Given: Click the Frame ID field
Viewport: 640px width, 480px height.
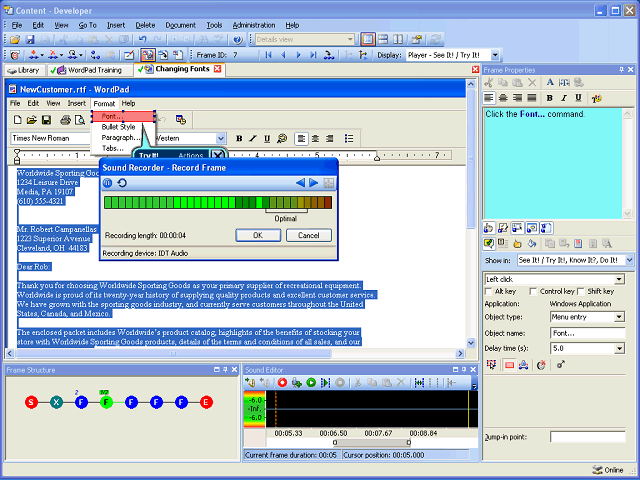Looking at the screenshot, I should 244,55.
